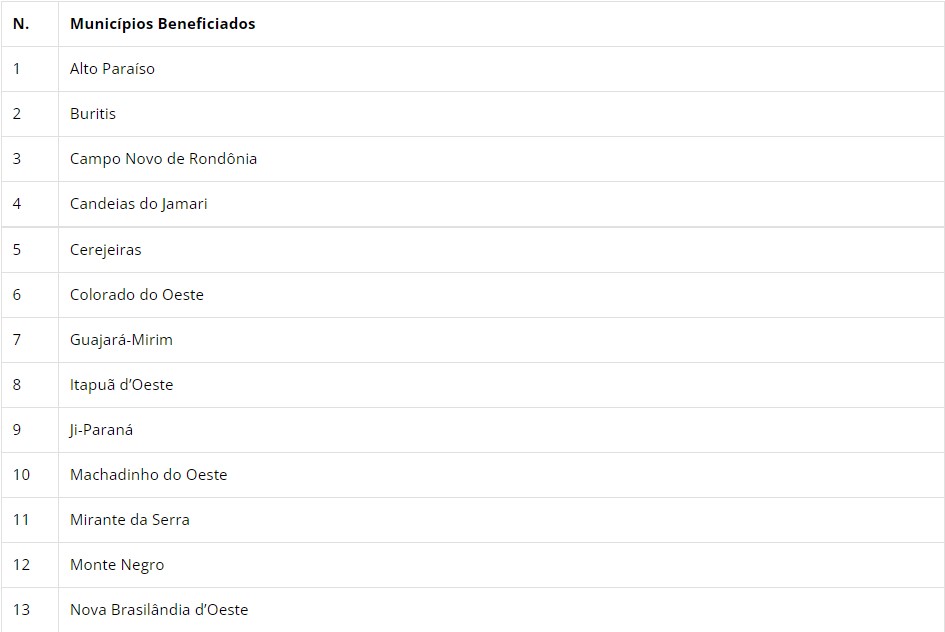
Task: Click the 'N.' column header
Action: click(x=21, y=24)
